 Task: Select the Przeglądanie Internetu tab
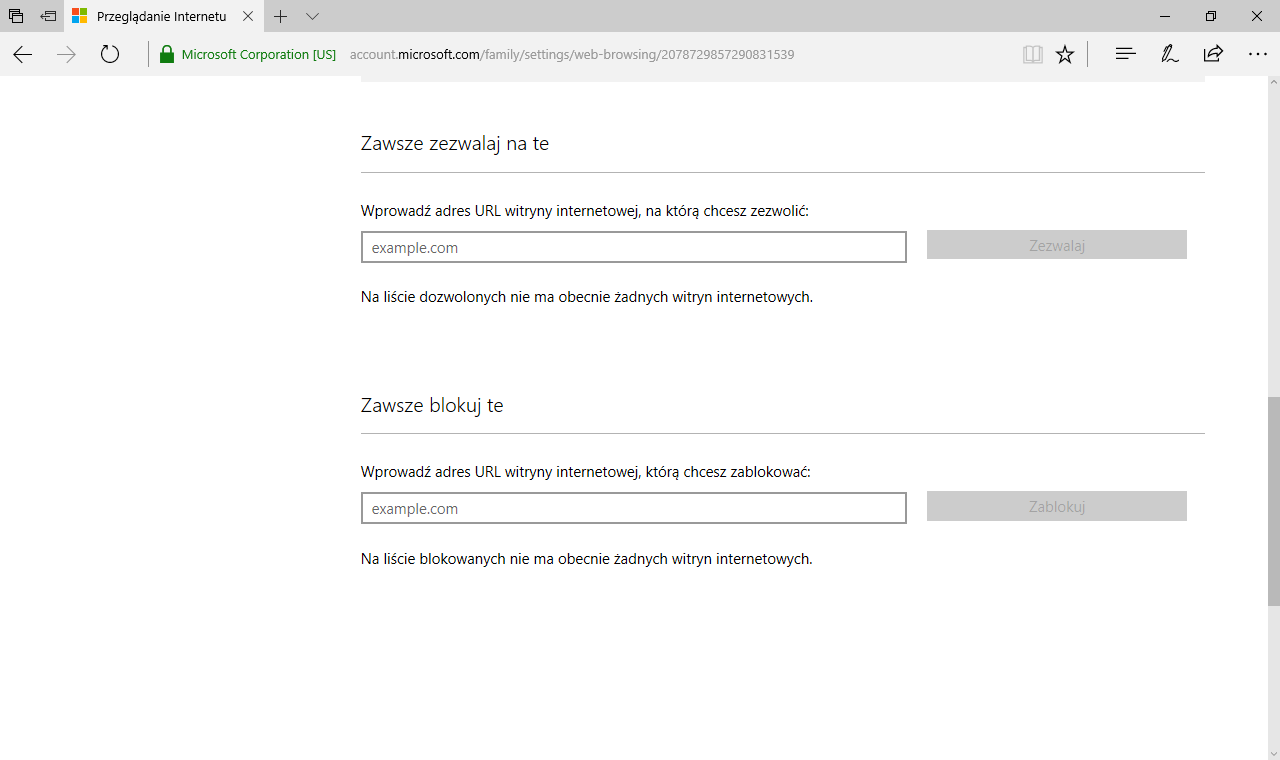pos(160,17)
